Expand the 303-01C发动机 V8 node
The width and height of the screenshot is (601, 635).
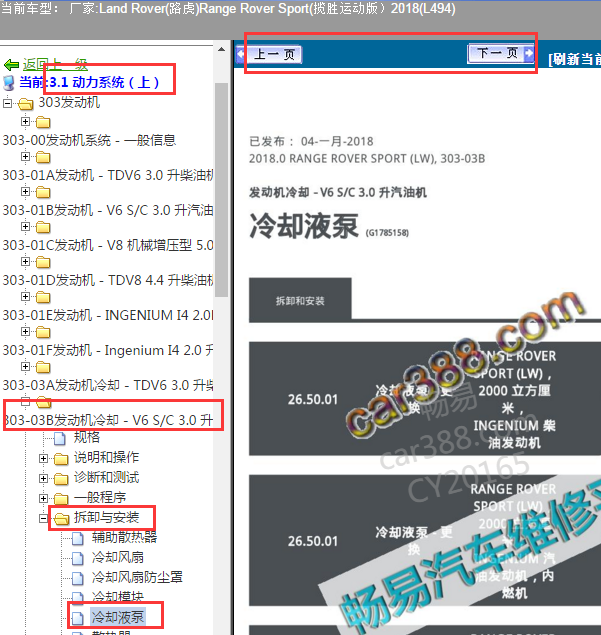click(x=26, y=226)
